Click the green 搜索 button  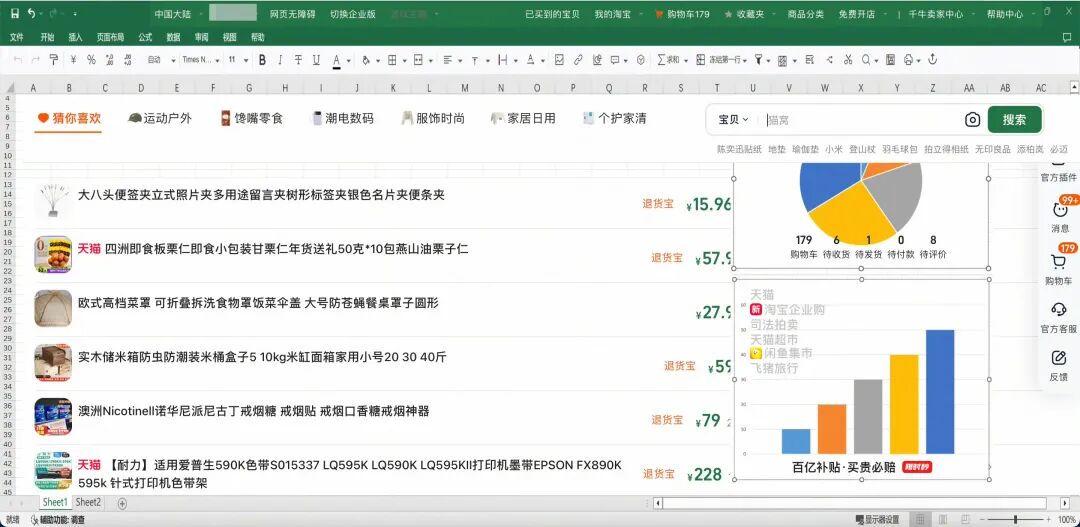pos(1014,120)
